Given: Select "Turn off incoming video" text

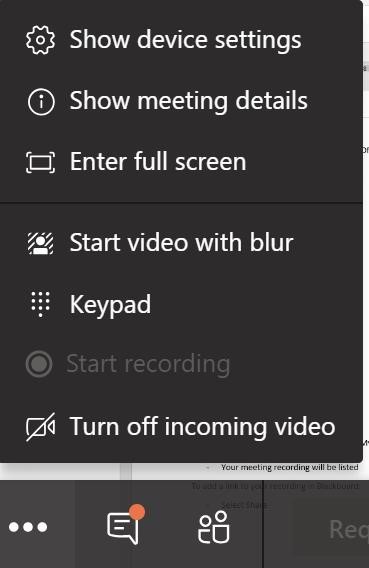Looking at the screenshot, I should click(x=202, y=426).
